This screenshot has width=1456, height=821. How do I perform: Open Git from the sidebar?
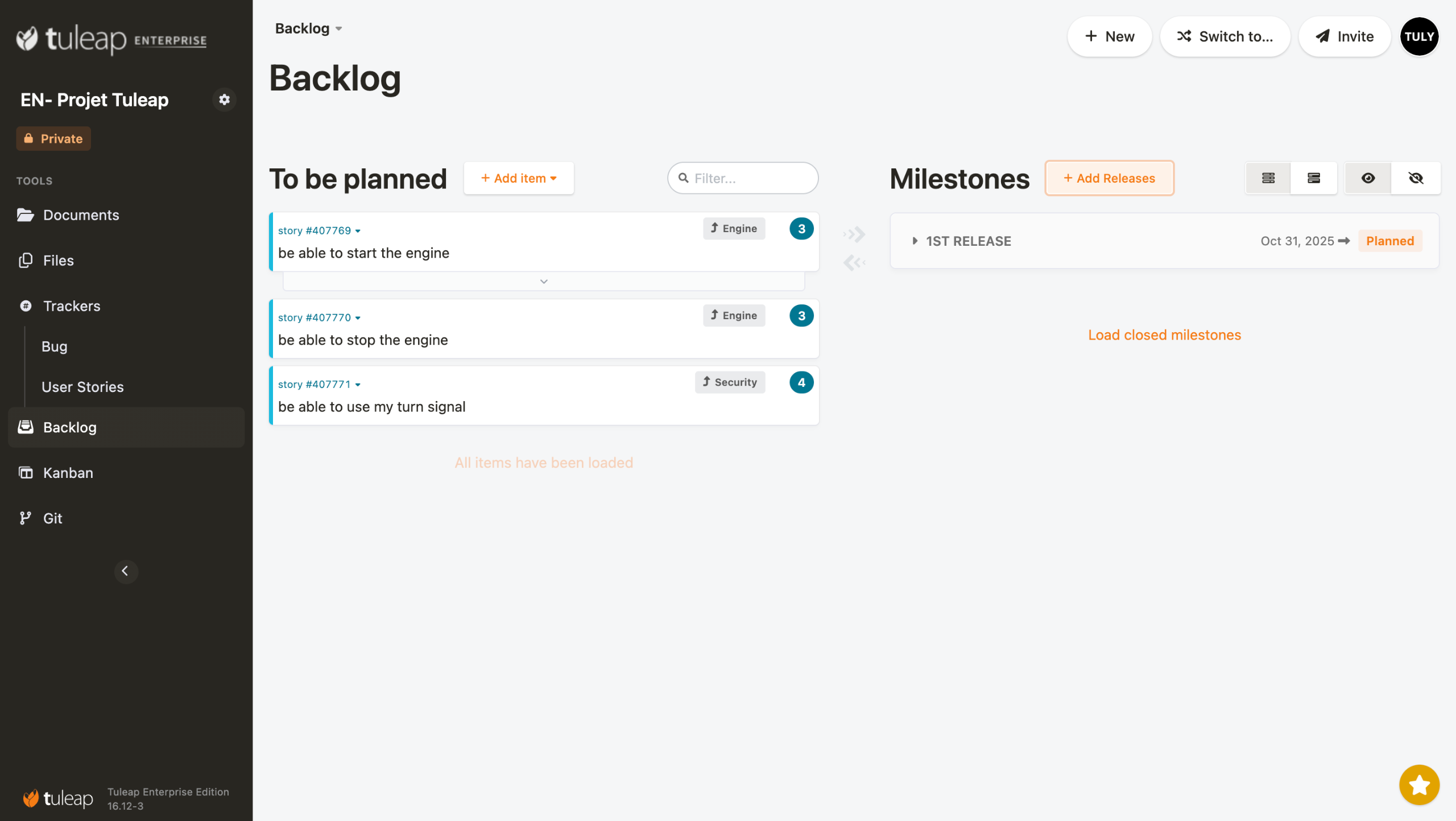coord(52,518)
